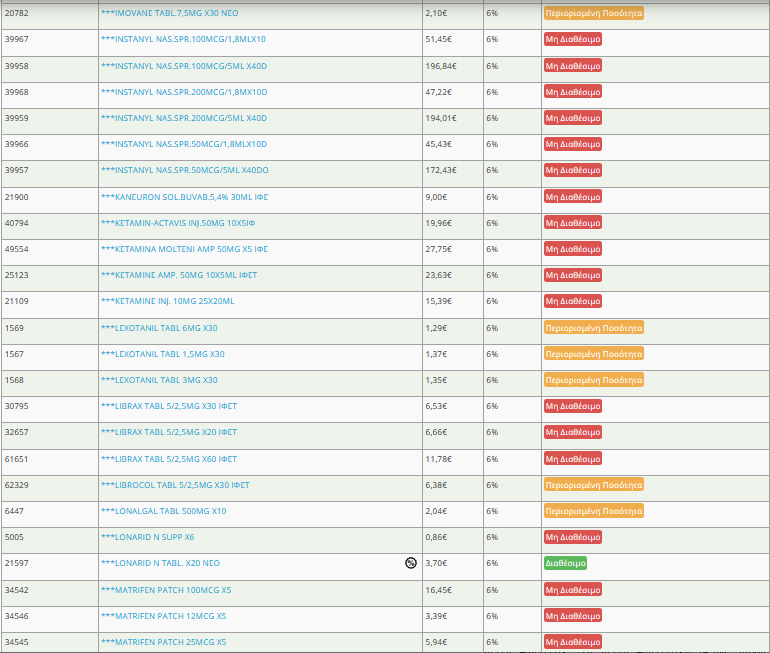This screenshot has height=653, width=770.
Task: Open the MATRIFEN PATCH 100MCG X5 link
Action: [166, 590]
